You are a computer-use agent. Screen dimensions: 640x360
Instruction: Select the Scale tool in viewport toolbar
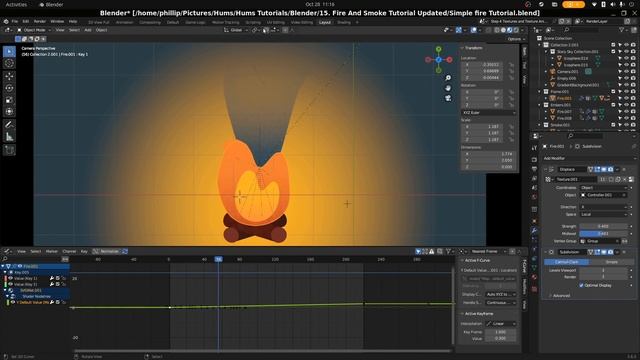coord(9,100)
